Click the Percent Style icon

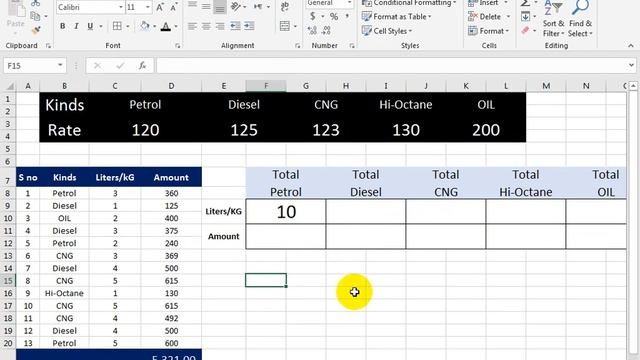[334, 17]
